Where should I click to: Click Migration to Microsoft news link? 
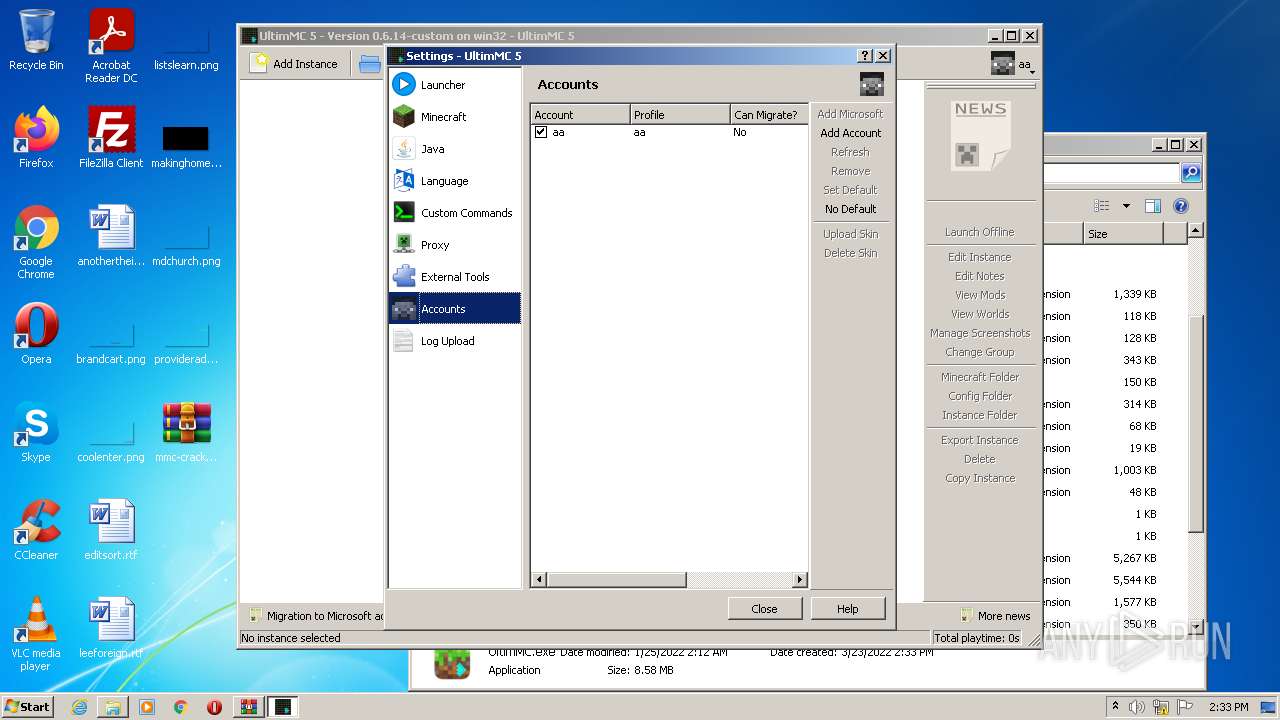(x=315, y=616)
